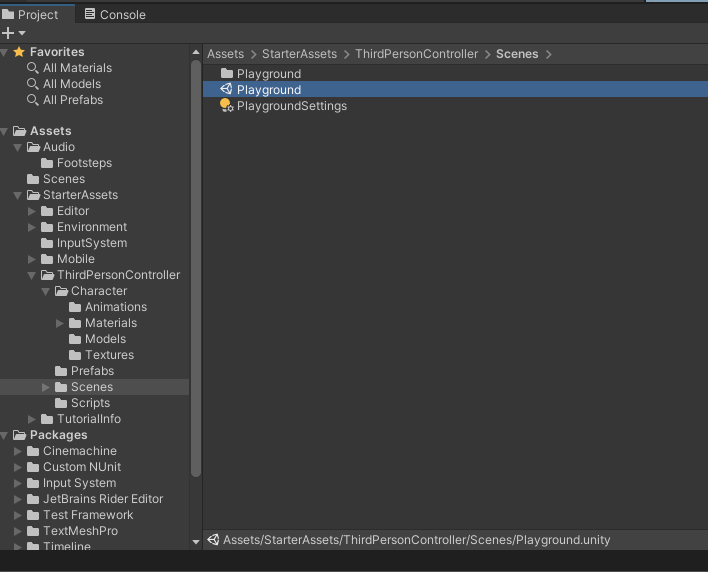Click the Playground folder icon in file list
708x572 pixels.
pos(226,74)
